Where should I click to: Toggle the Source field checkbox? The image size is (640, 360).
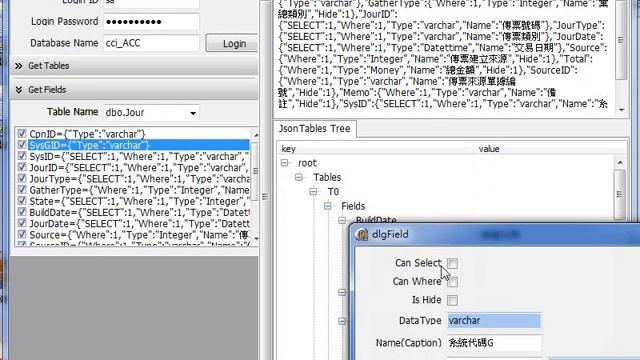[x=22, y=235]
